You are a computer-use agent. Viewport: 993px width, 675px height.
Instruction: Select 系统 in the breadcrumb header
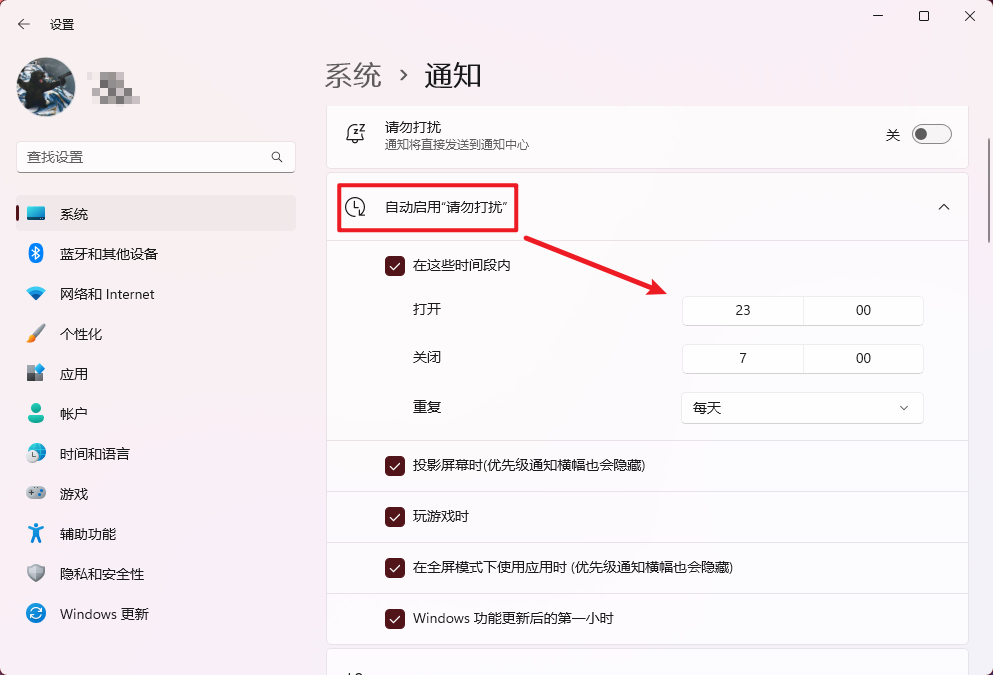(x=352, y=75)
